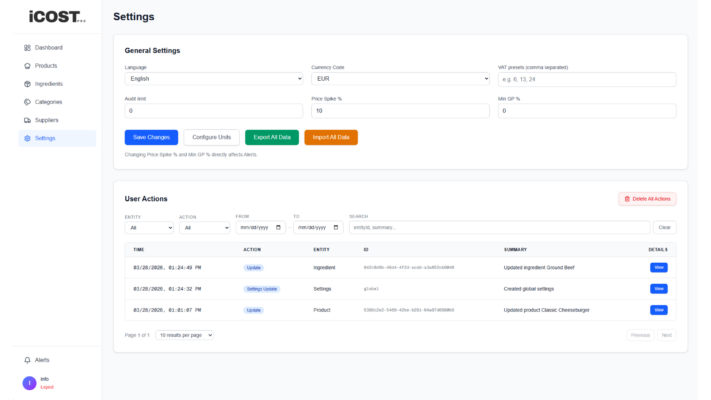
Task: Focus the Price Spike % input
Action: (x=400, y=111)
